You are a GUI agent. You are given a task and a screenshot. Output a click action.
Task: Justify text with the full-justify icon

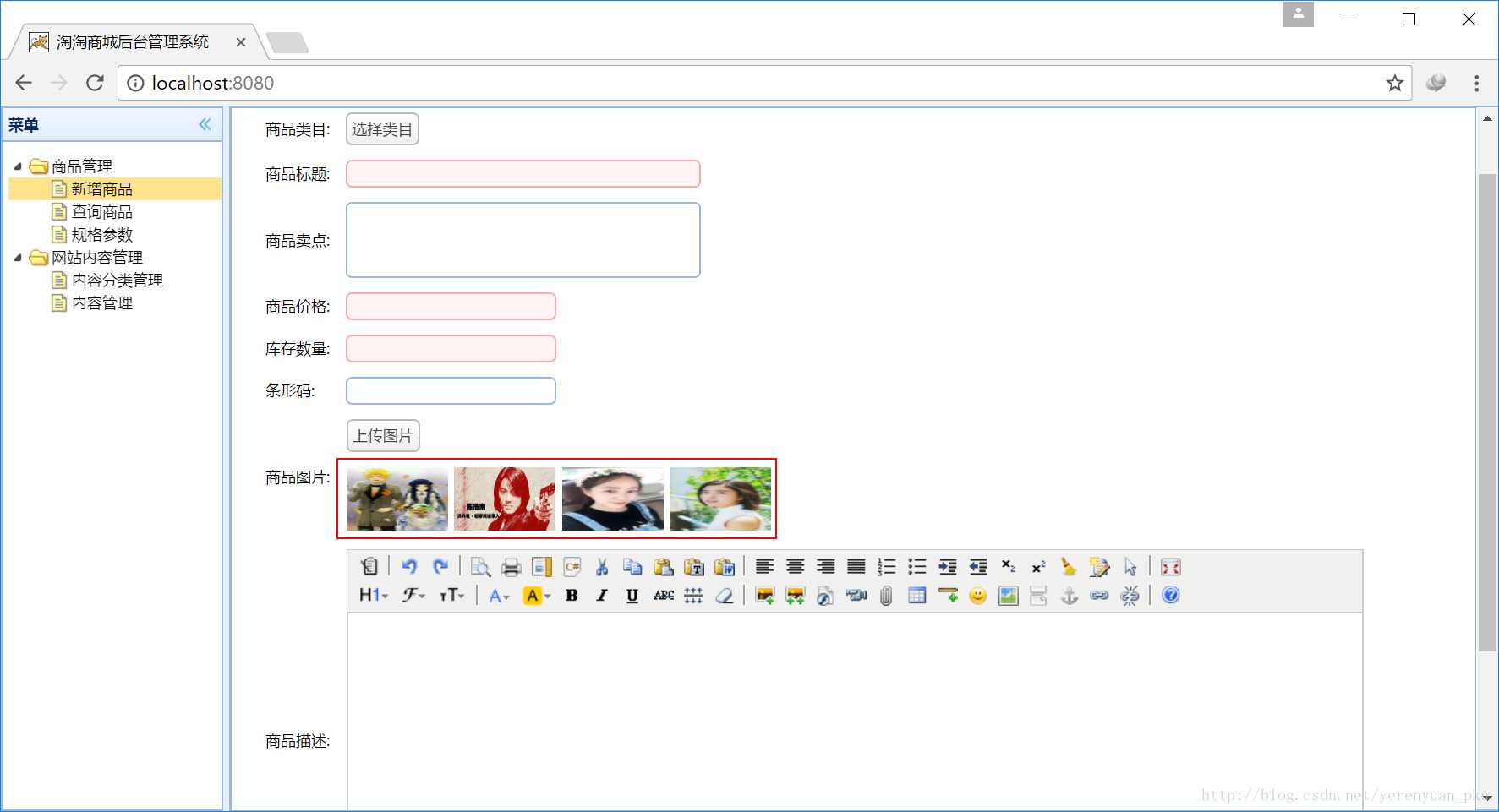(x=856, y=567)
